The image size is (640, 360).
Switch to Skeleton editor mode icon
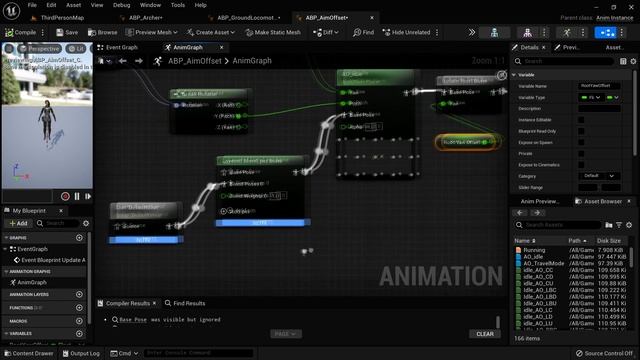(494, 32)
